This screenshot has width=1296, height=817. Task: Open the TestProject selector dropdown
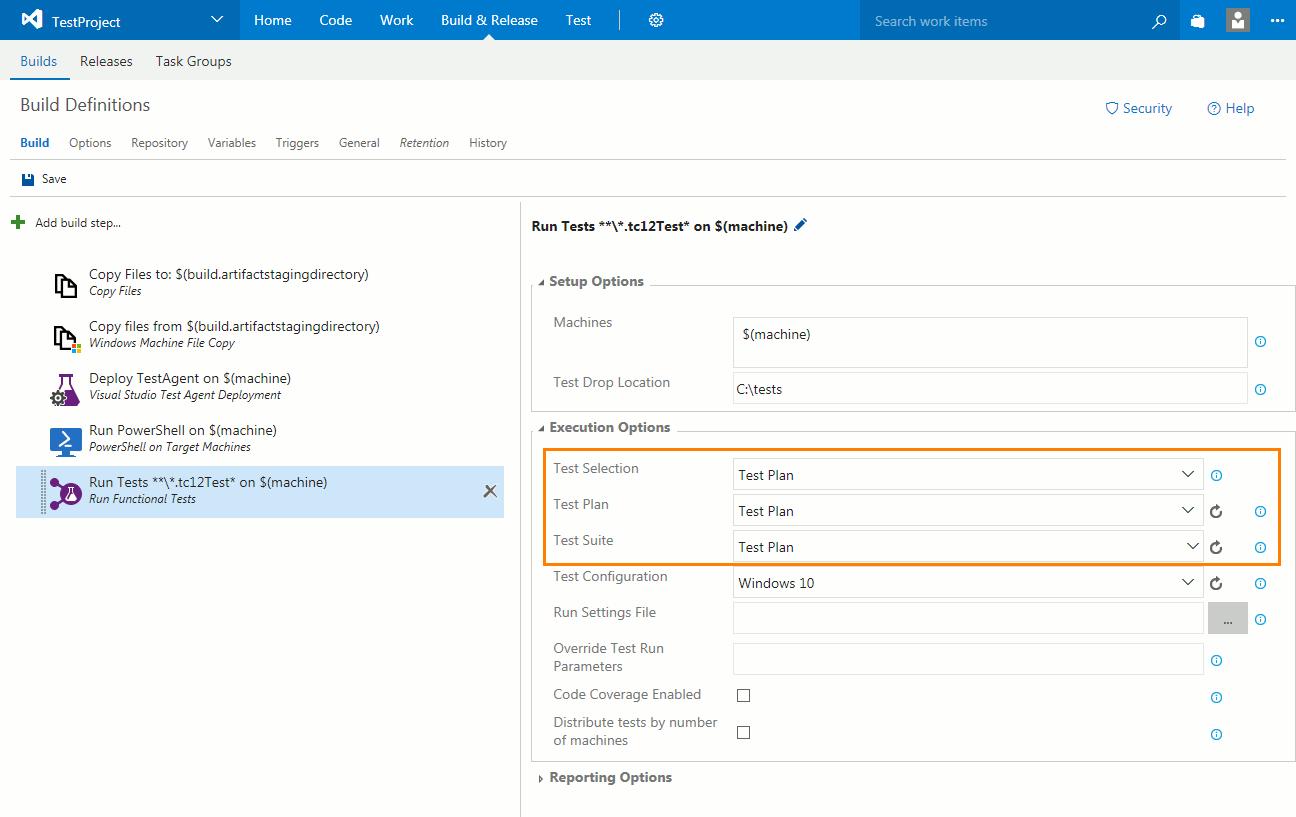point(218,20)
